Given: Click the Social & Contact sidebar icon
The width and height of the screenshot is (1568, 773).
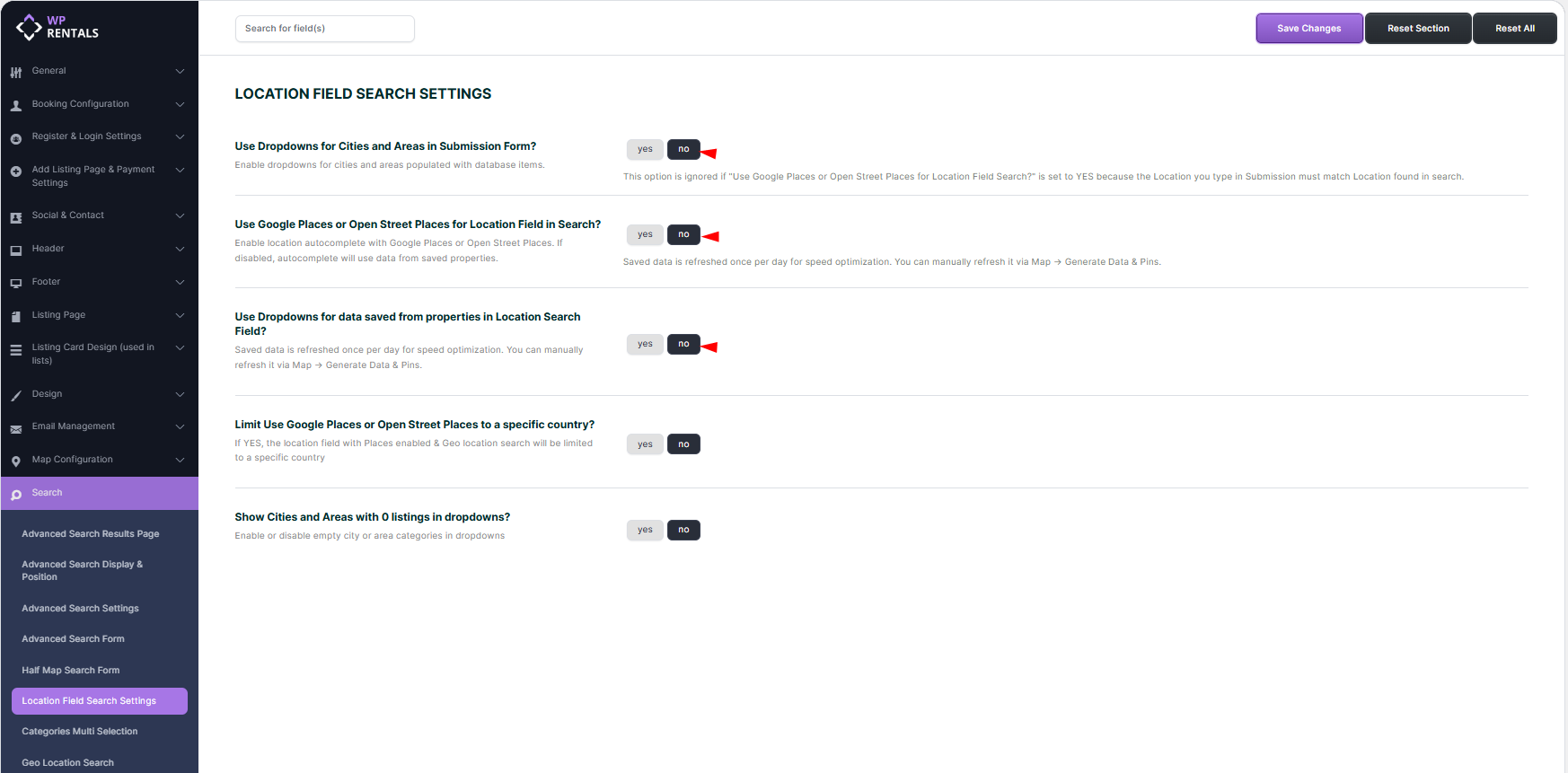Looking at the screenshot, I should pyautogui.click(x=16, y=217).
